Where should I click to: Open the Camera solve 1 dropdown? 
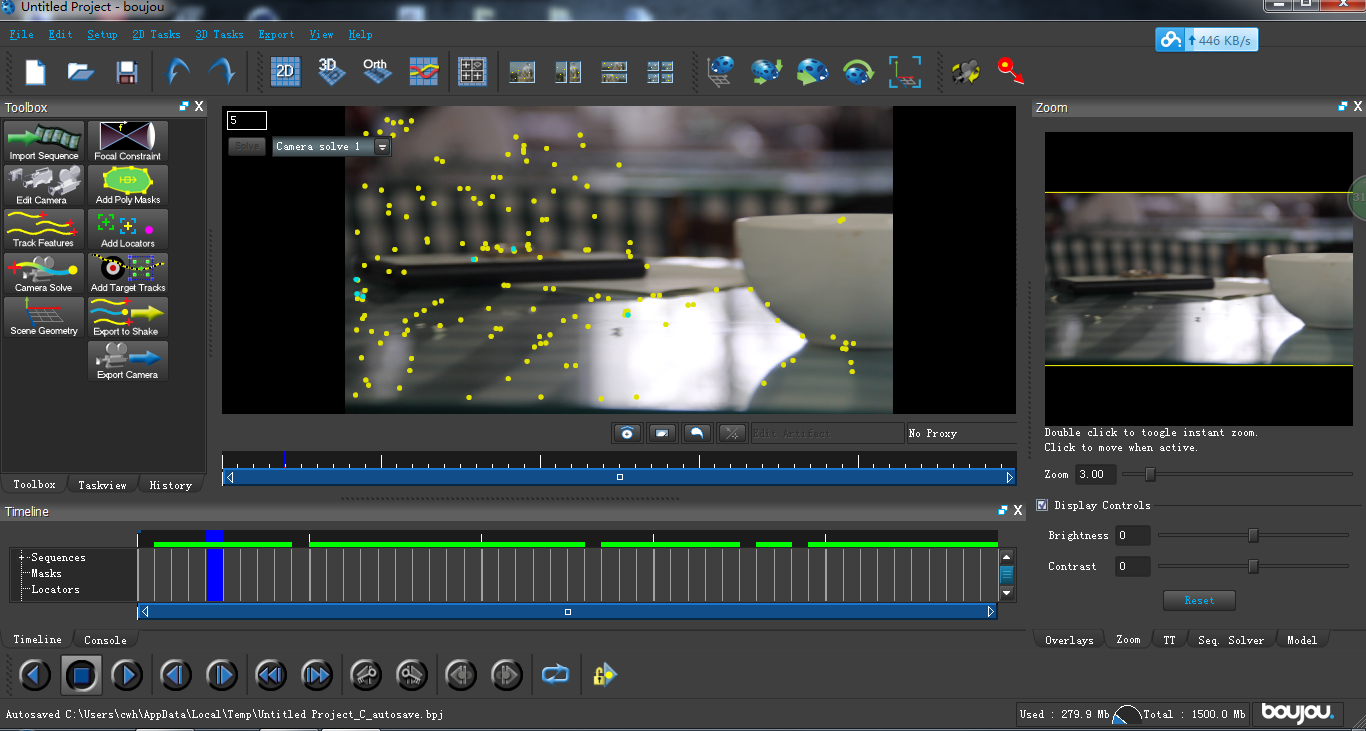pyautogui.click(x=382, y=147)
